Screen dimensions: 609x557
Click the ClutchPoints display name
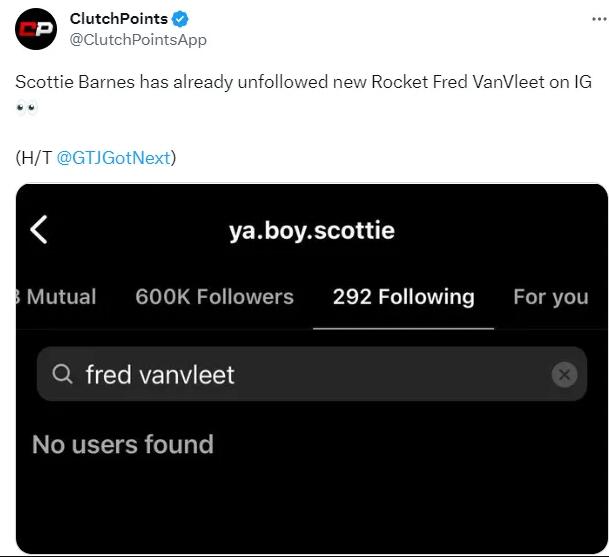click(x=119, y=19)
